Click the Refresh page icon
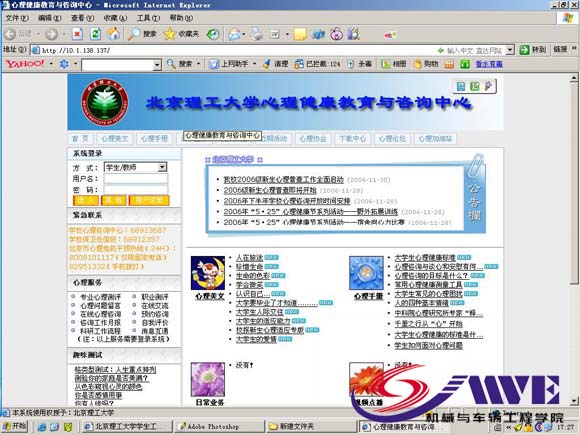Screen dimensions: 580x435 click(x=96, y=34)
